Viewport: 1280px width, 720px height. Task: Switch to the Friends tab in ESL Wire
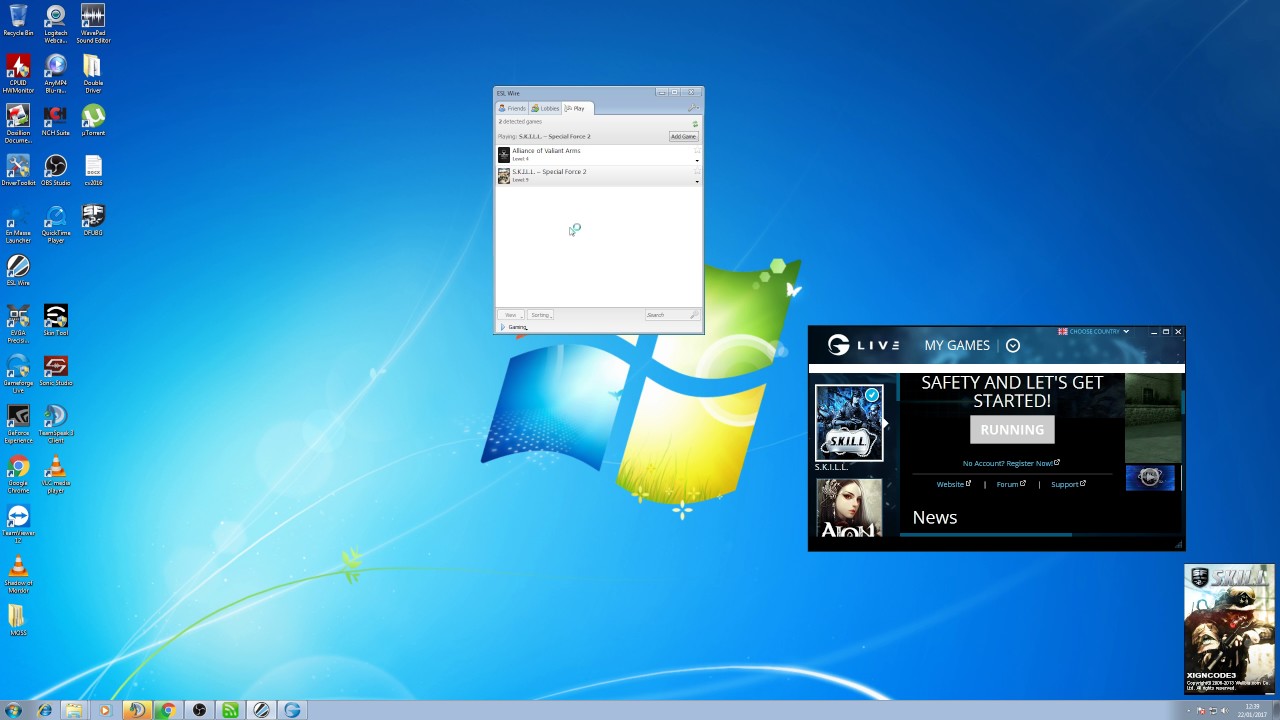pos(512,108)
